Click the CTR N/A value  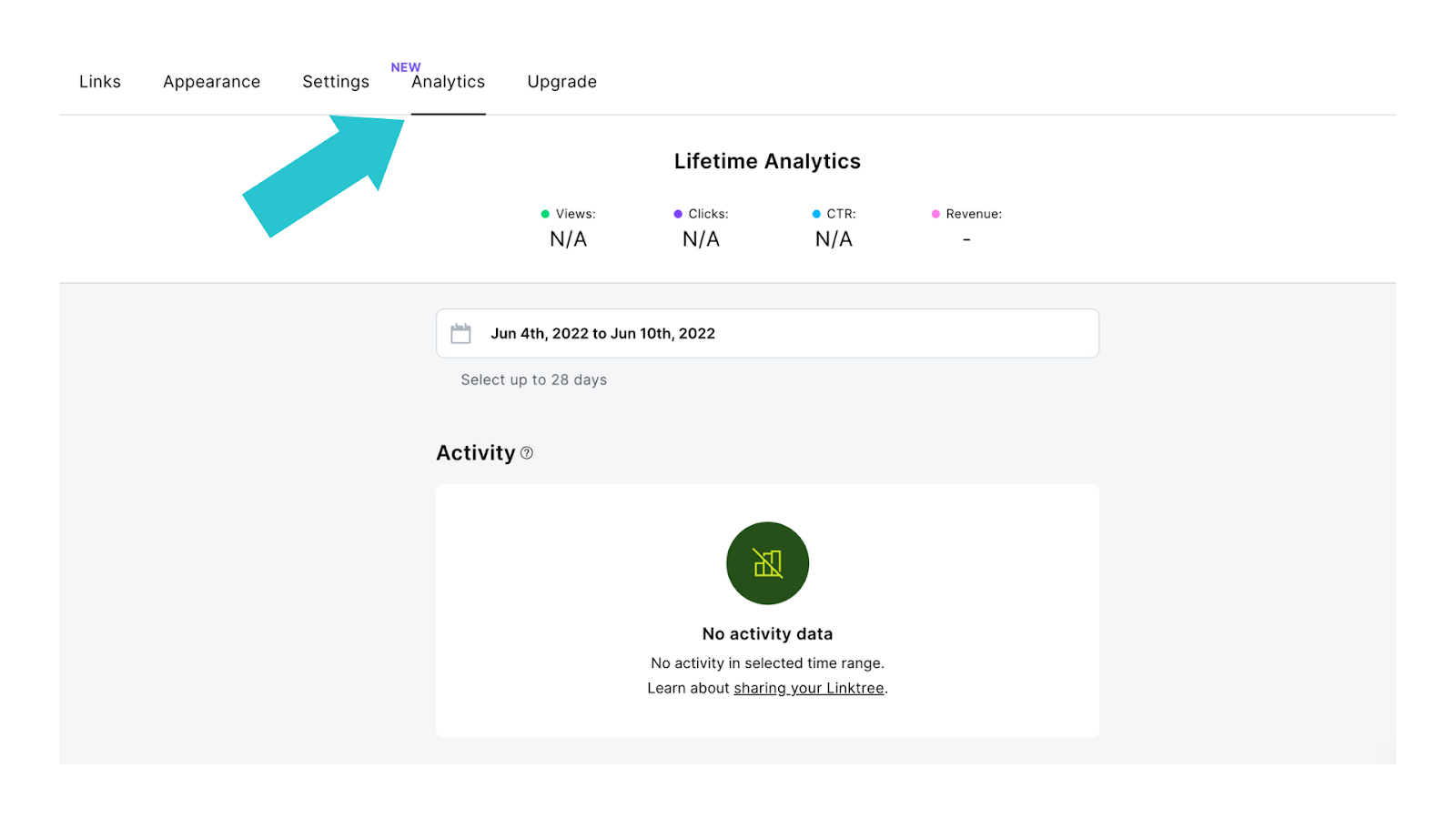(x=834, y=239)
